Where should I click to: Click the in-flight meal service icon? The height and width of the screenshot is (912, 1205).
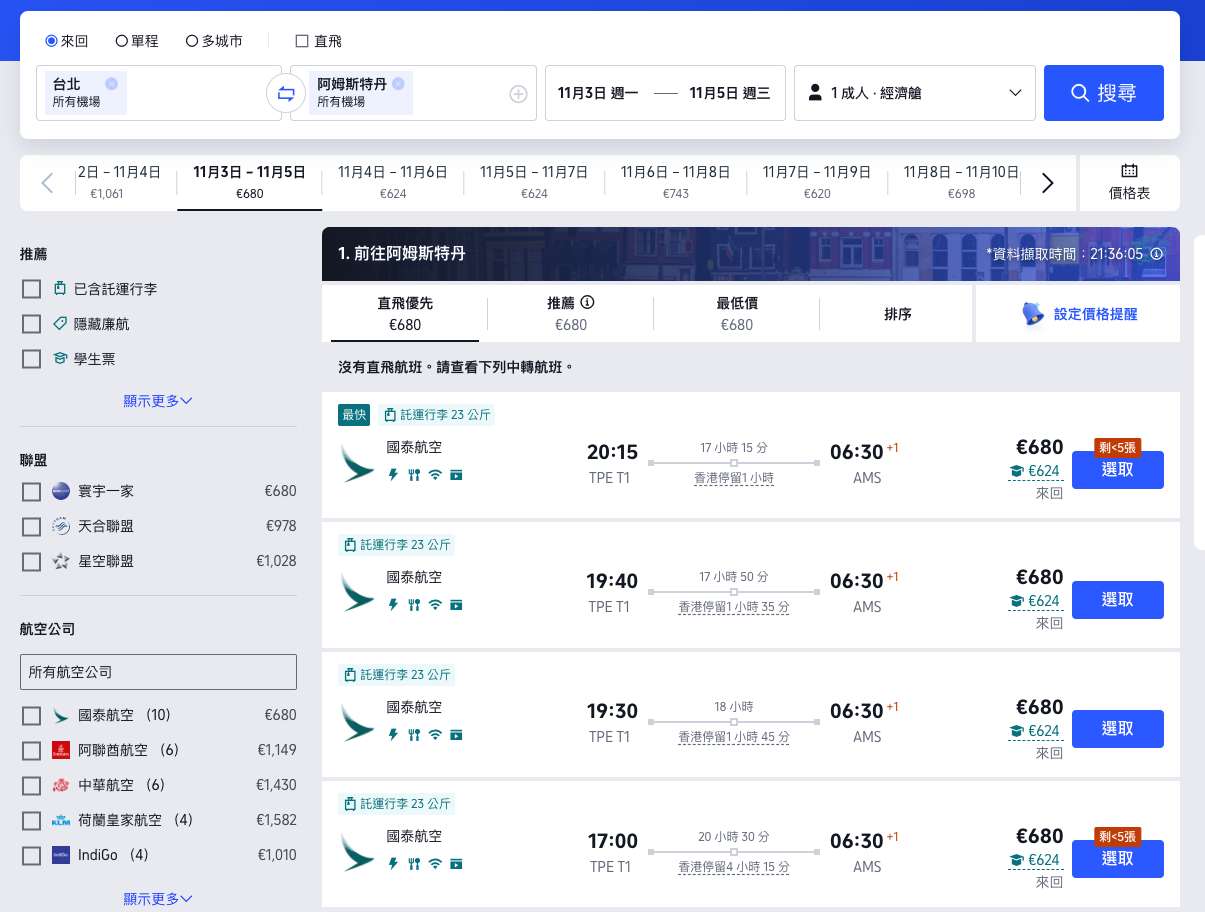click(414, 475)
